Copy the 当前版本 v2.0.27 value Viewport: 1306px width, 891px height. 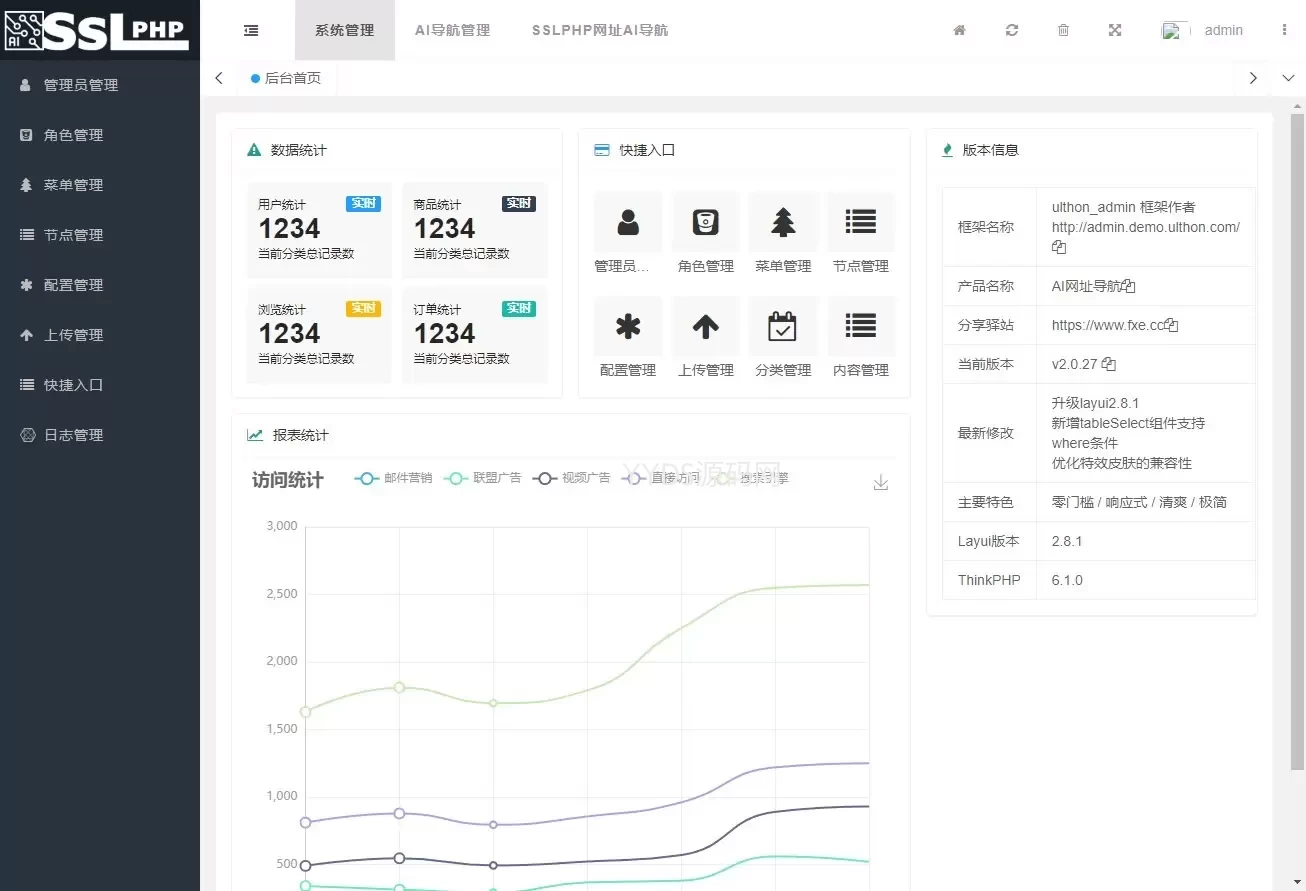1109,364
